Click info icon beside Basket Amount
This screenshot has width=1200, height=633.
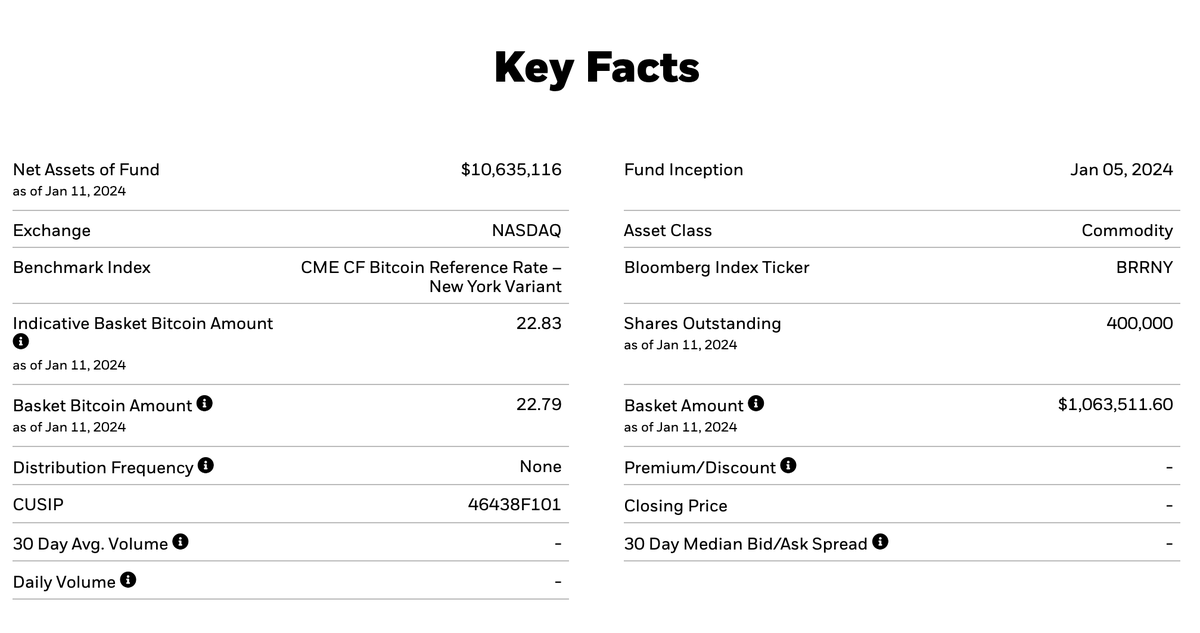(756, 404)
